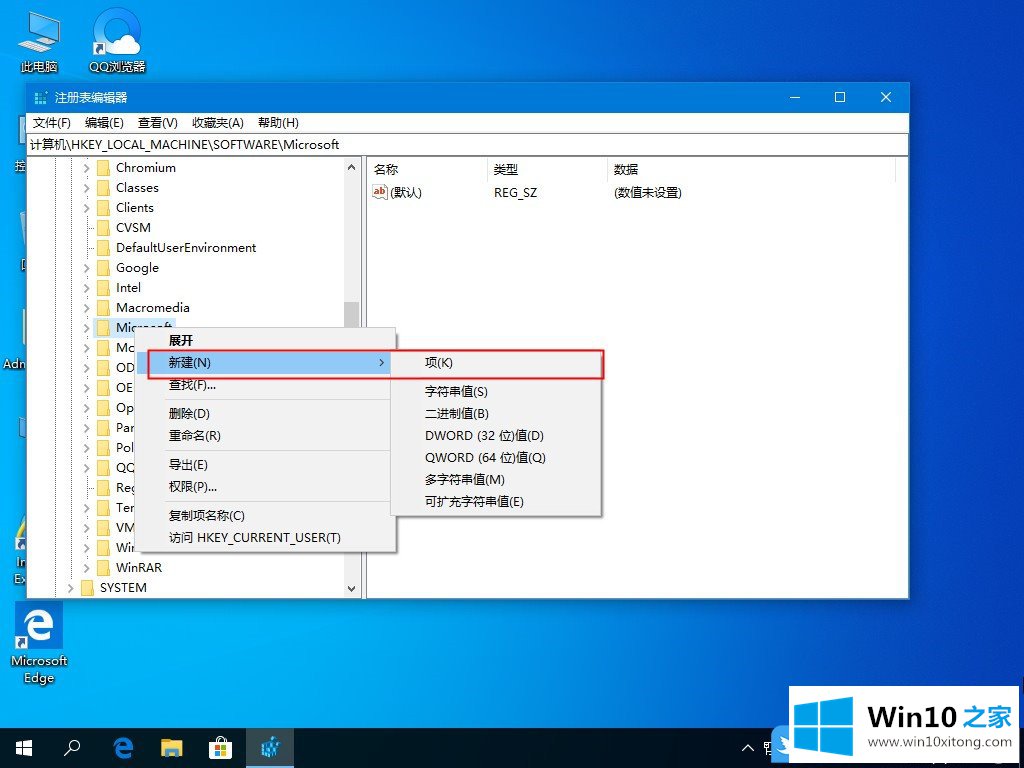1024x768 pixels.
Task: Click the Classes folder icon
Action: click(x=103, y=188)
